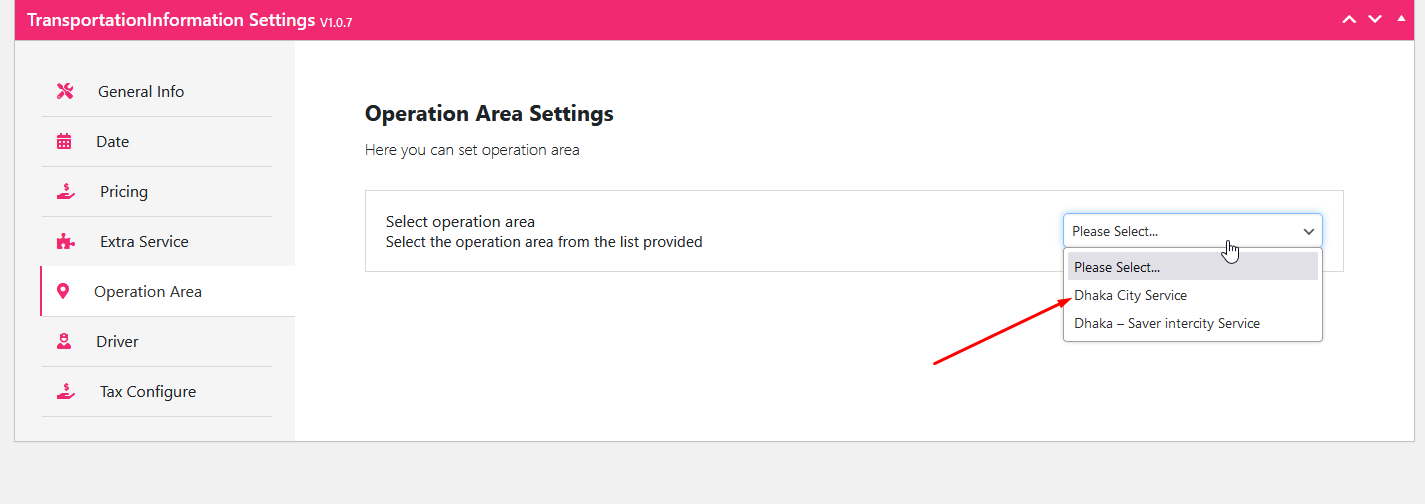This screenshot has width=1425, height=504.
Task: Click the driver person icon in sidebar
Action: pos(64,342)
